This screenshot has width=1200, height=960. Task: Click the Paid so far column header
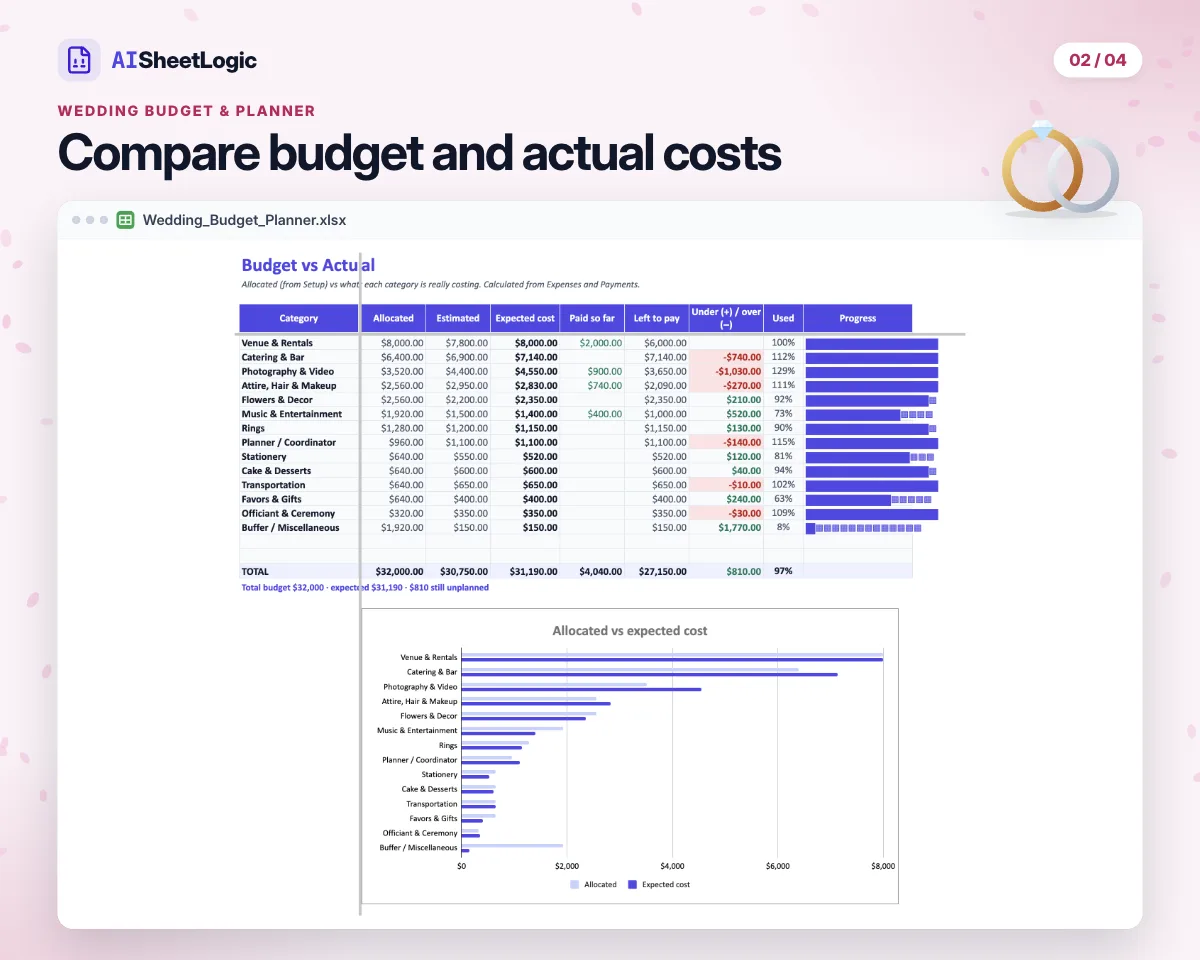[592, 318]
